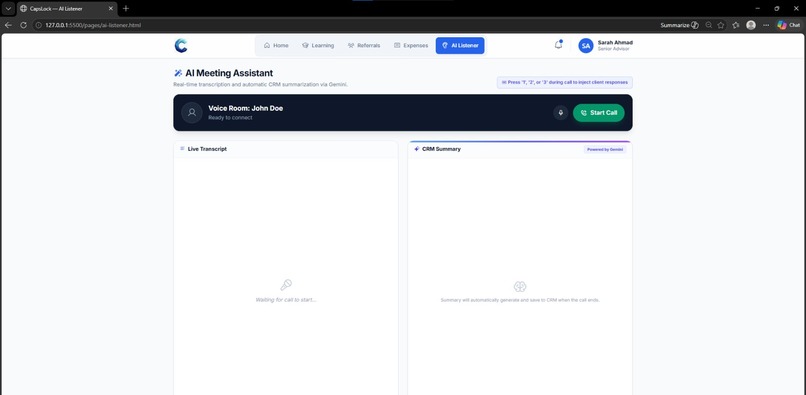Open notifications bell icon
Screen dimensions: 806x395
click(x=558, y=45)
